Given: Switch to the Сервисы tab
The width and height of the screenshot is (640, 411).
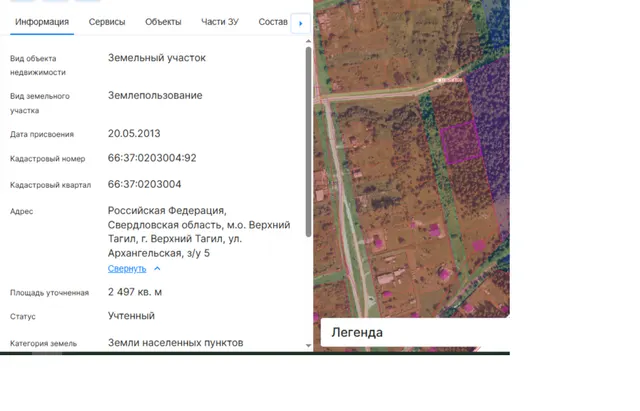Looking at the screenshot, I should pyautogui.click(x=107, y=22).
